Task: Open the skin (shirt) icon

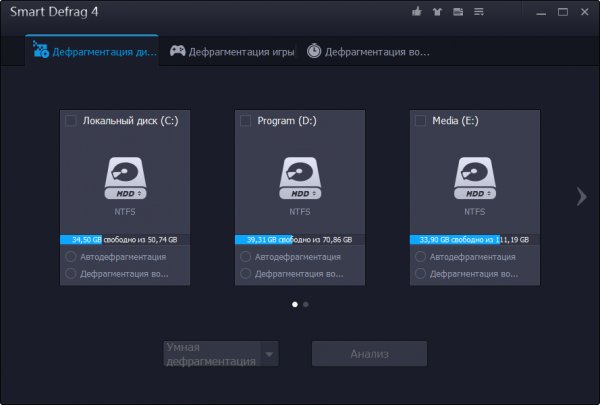Action: point(437,12)
